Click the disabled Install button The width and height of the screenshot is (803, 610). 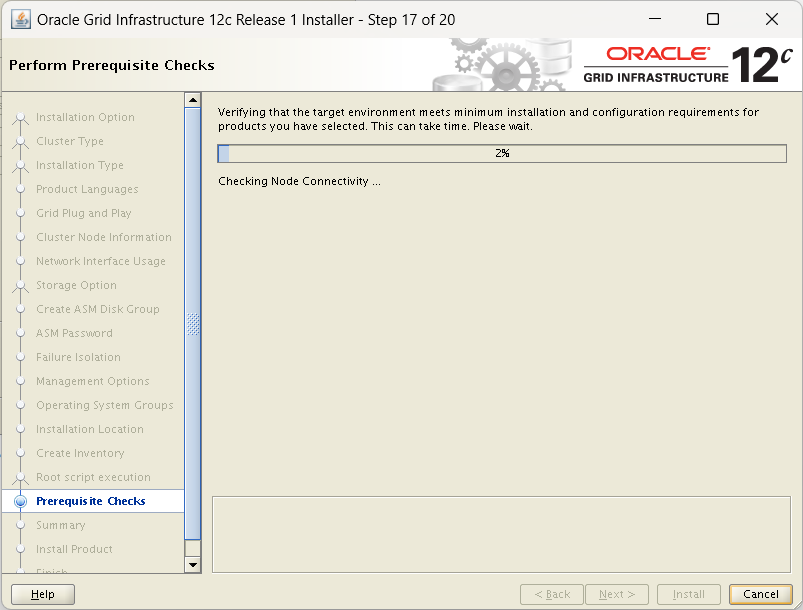tap(689, 594)
